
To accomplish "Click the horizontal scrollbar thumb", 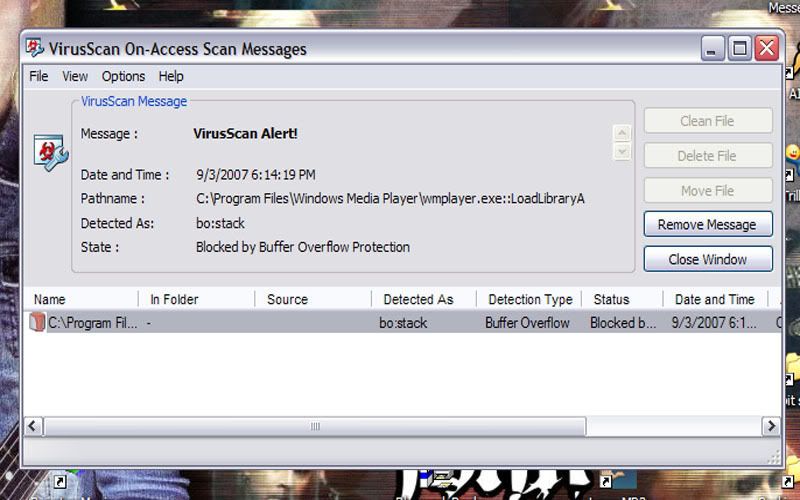I will pyautogui.click(x=315, y=426).
